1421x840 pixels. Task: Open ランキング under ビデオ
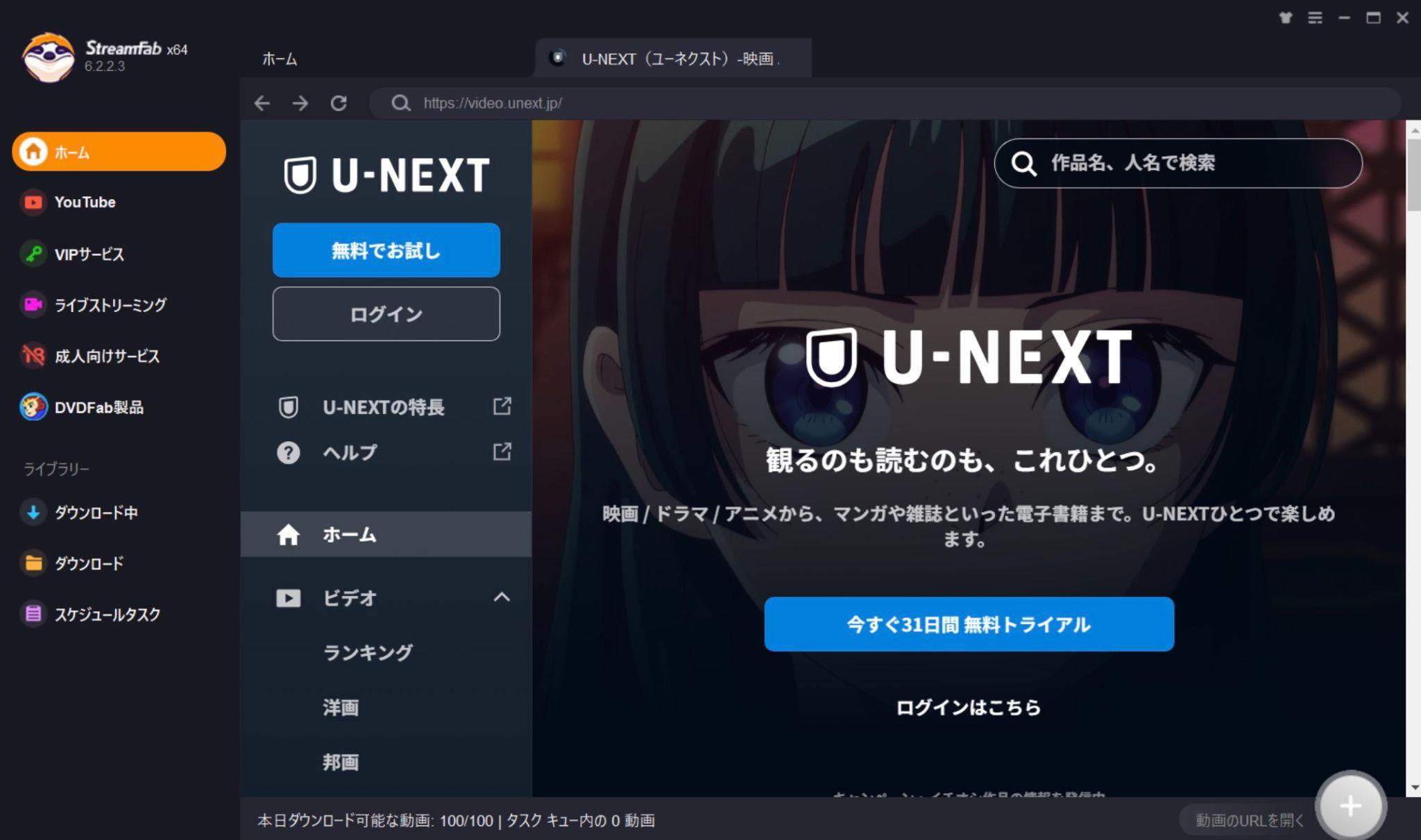point(368,653)
